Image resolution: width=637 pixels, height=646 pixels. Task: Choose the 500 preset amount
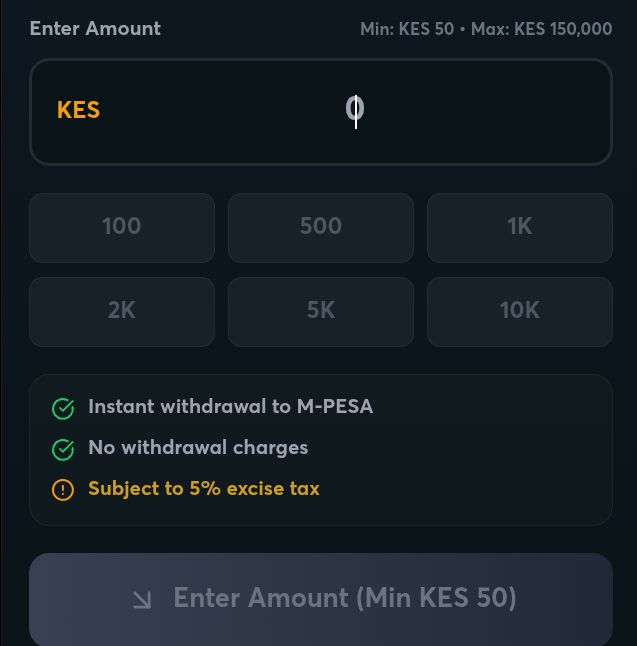(x=320, y=227)
